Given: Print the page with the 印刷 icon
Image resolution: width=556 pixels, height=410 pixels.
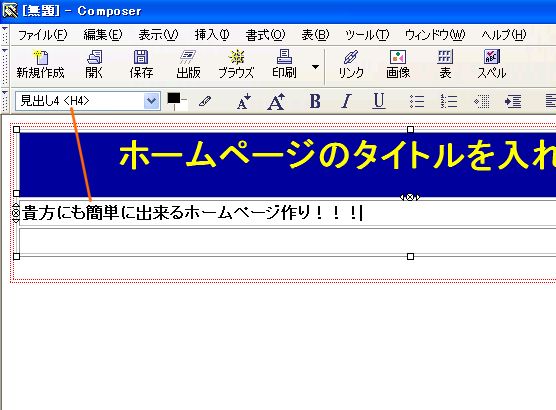Looking at the screenshot, I should pos(284,65).
